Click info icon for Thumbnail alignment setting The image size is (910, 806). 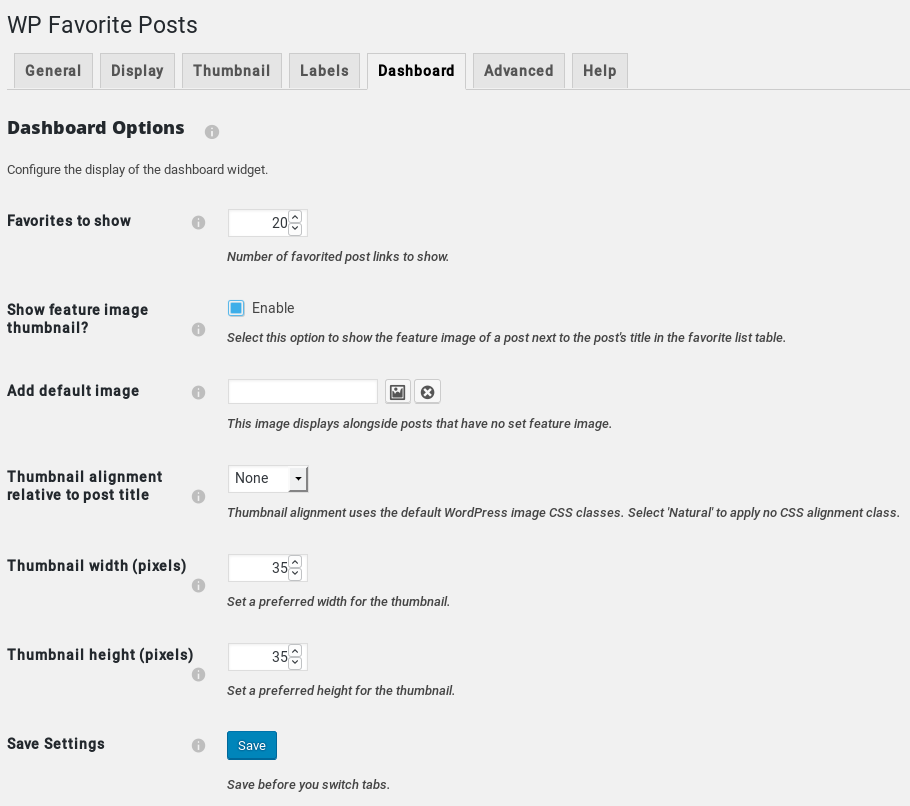coord(198,496)
